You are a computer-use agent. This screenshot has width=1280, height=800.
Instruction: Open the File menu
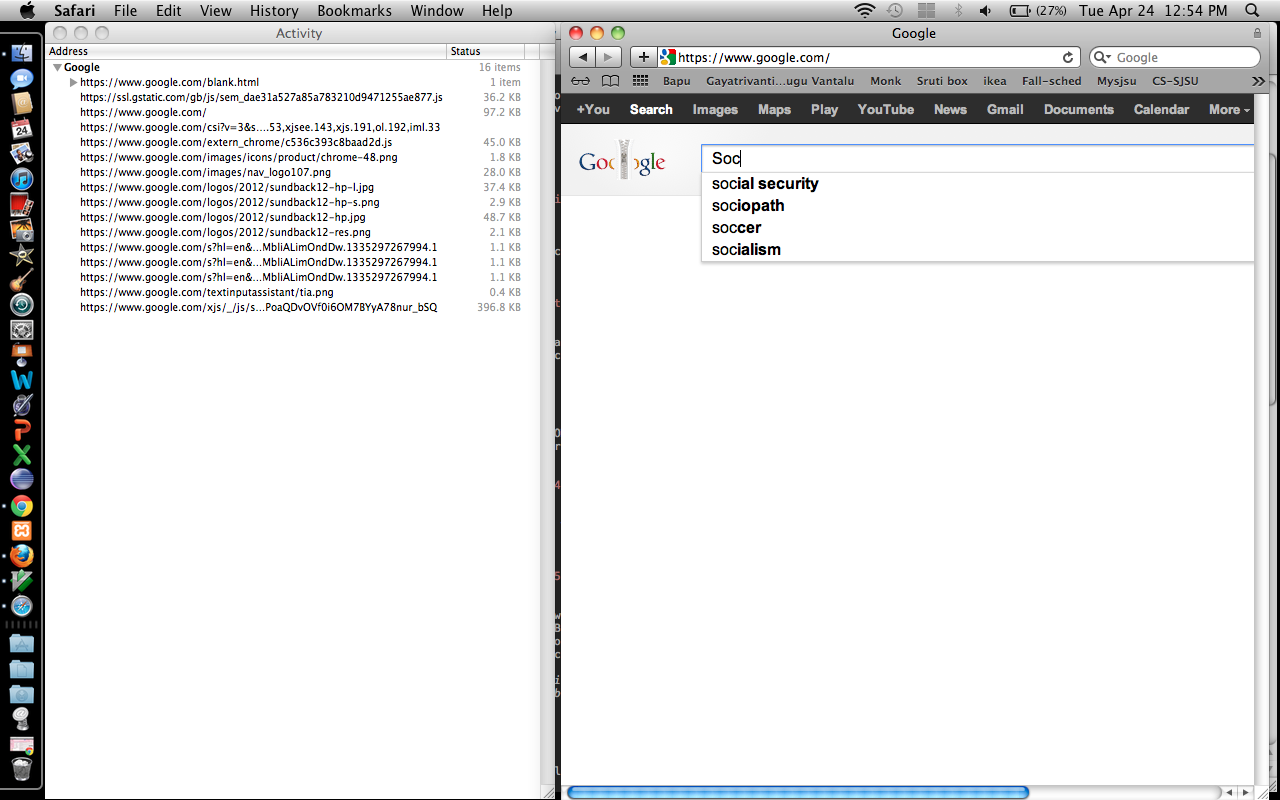125,10
